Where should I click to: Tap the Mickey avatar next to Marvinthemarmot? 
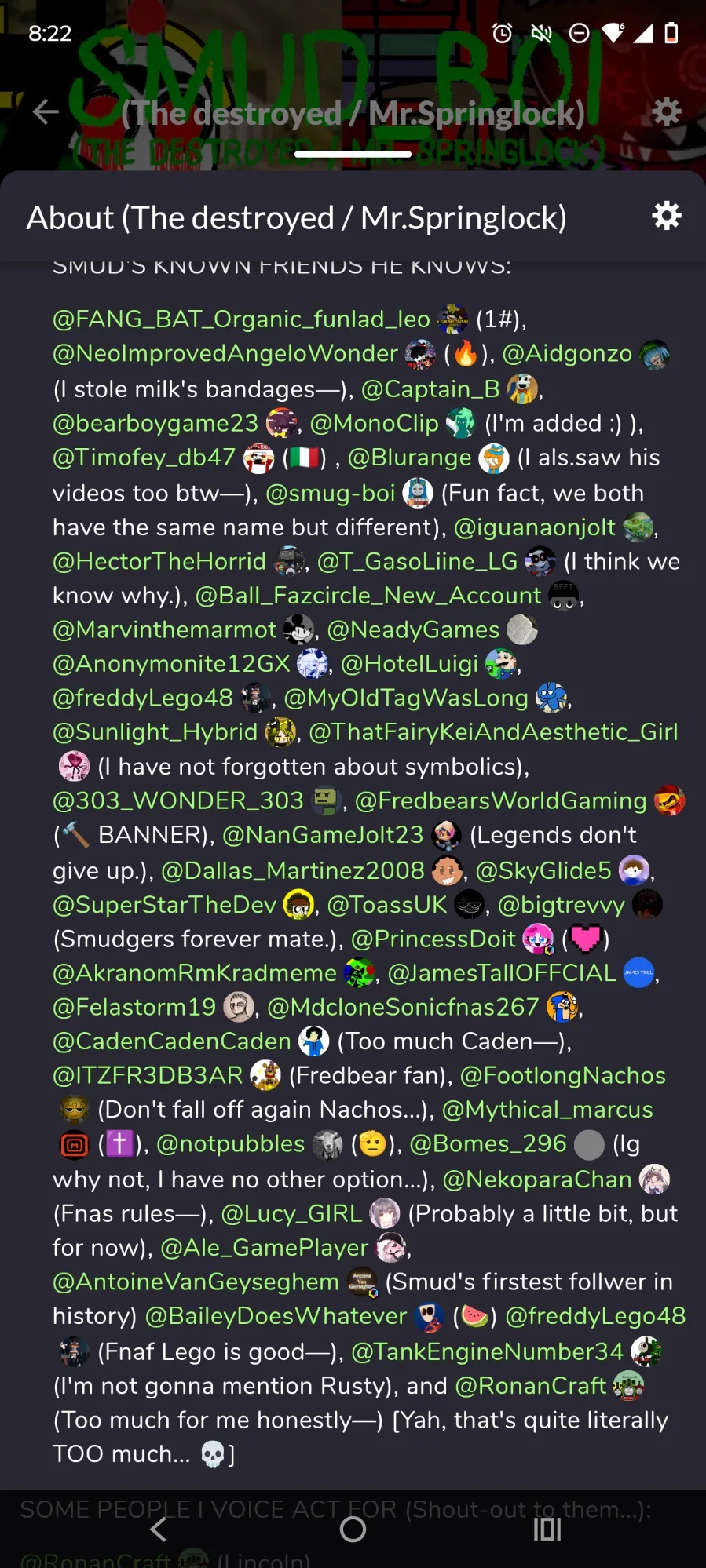click(x=298, y=629)
